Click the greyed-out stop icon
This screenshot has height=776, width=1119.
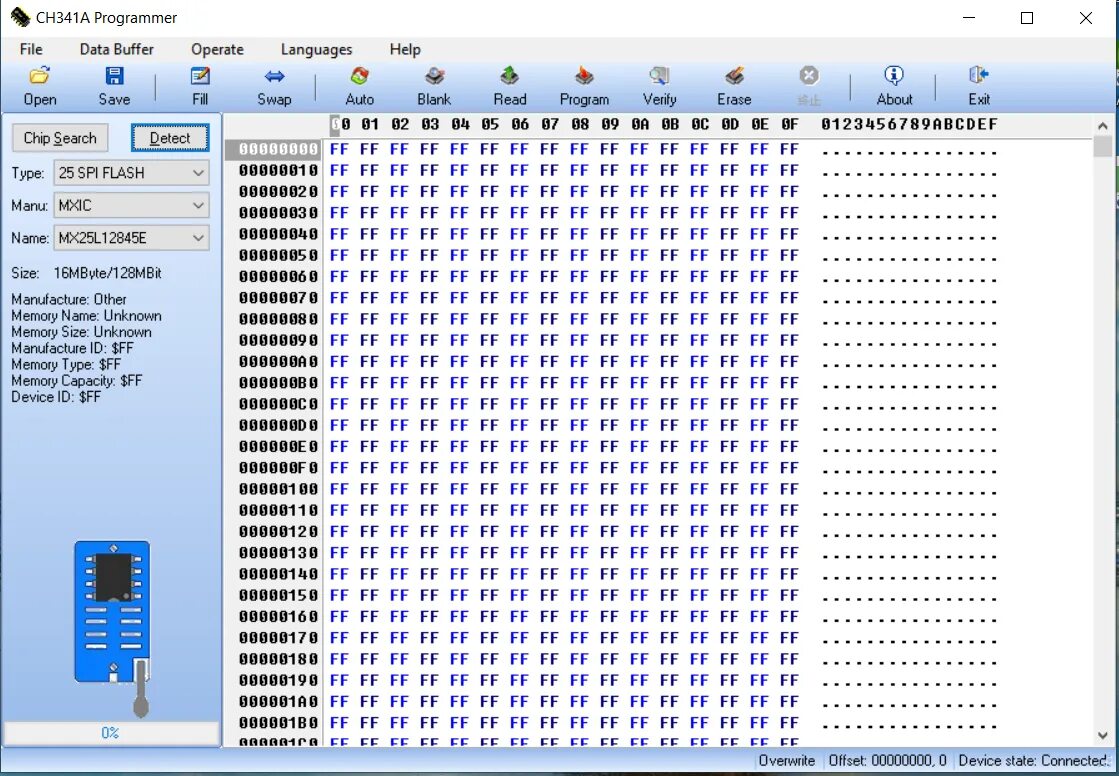coord(809,76)
